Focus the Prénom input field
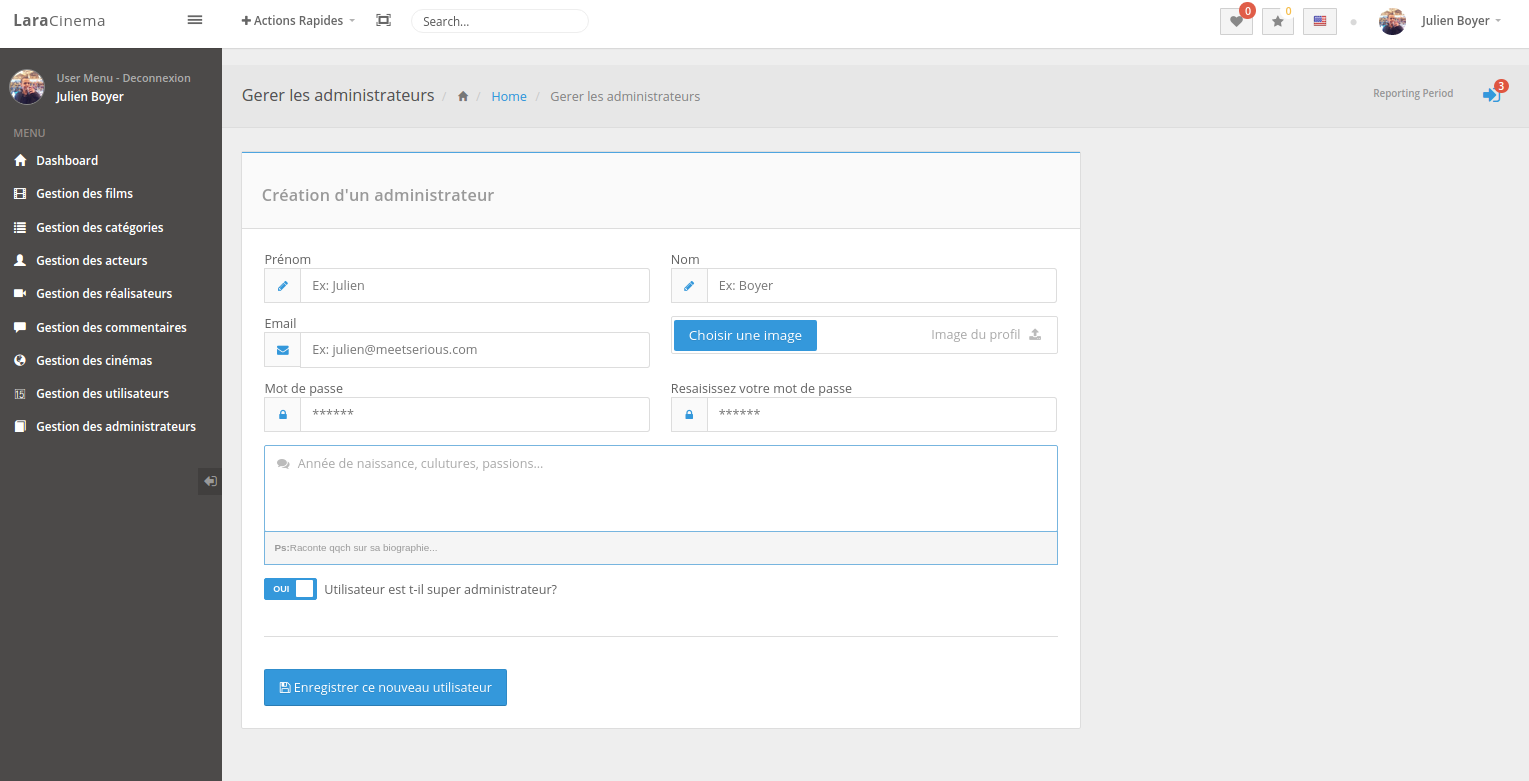This screenshot has width=1529, height=781. (475, 286)
